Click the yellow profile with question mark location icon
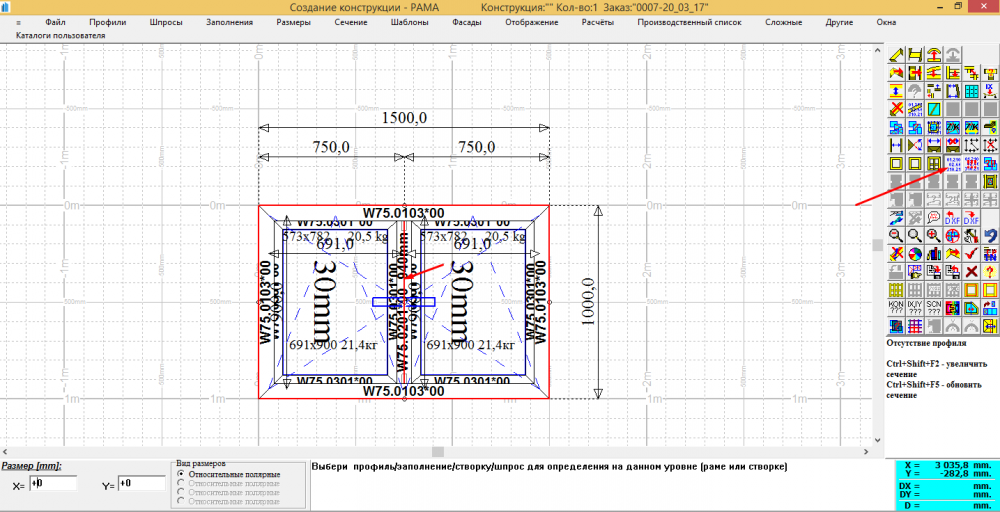Viewport: 1000px width, 512px height. (x=990, y=127)
